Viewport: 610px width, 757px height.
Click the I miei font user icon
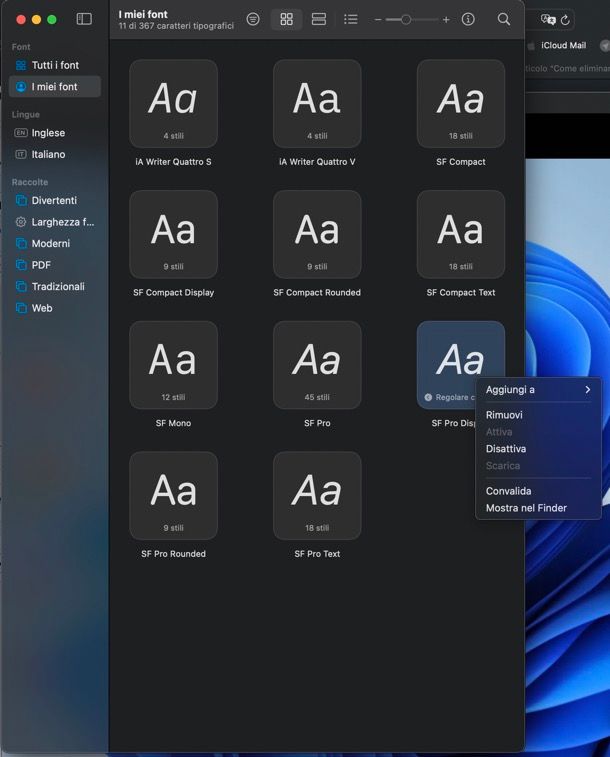tap(21, 87)
